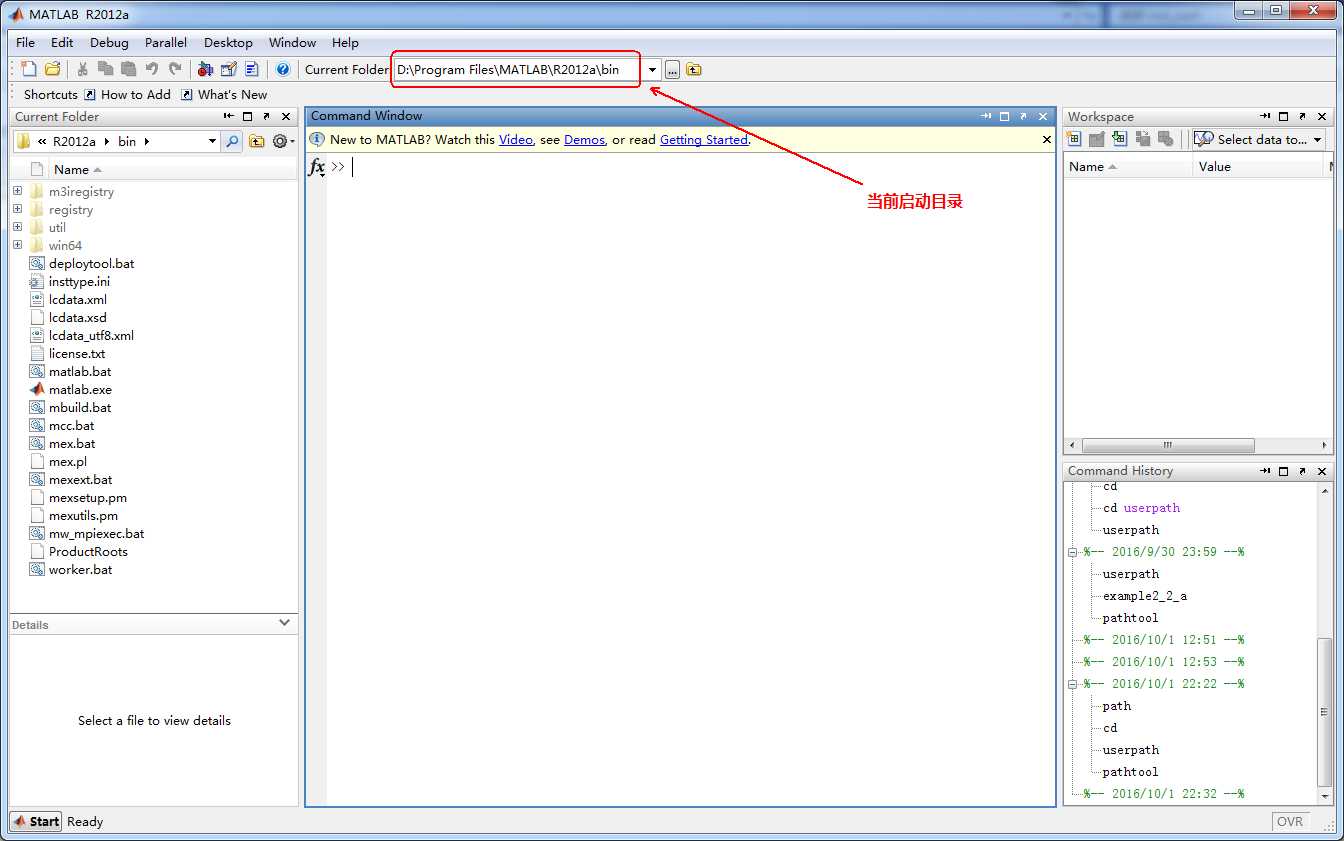Create a new script with toolbar icon

pos(29,69)
